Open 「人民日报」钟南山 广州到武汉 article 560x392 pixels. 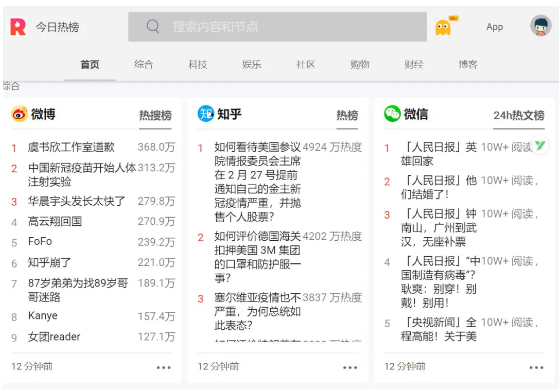[439, 228]
